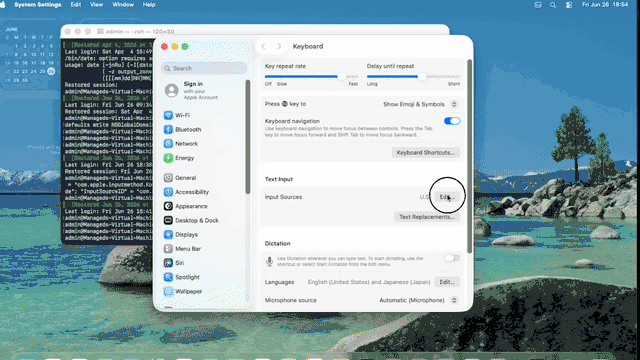Expand the Show Emoji & Symbols dropdown

click(x=420, y=104)
